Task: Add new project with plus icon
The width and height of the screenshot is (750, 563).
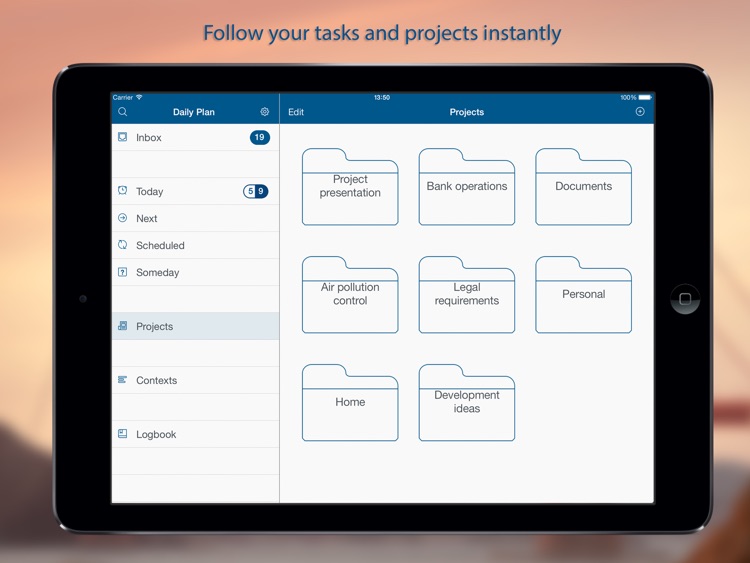Action: (x=640, y=111)
